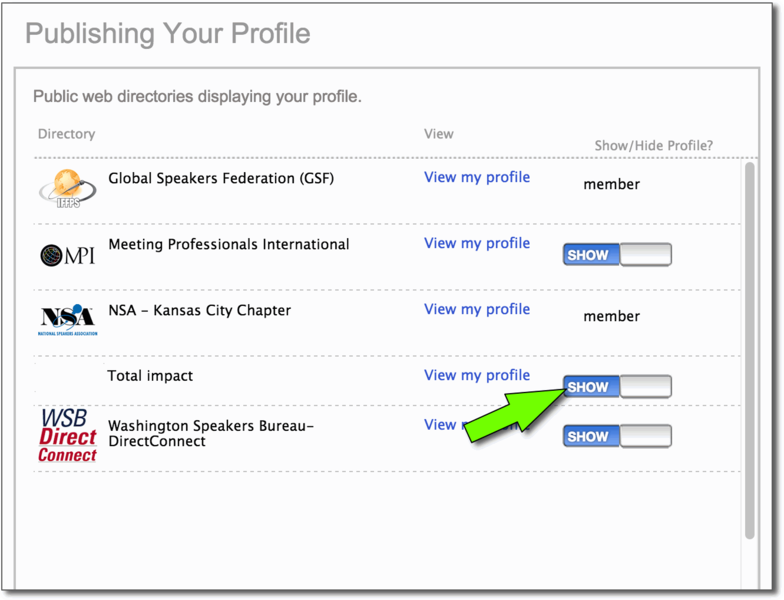This screenshot has height=600, width=784.
Task: Click the 'Publishing Your Profile' heading
Action: (x=168, y=34)
